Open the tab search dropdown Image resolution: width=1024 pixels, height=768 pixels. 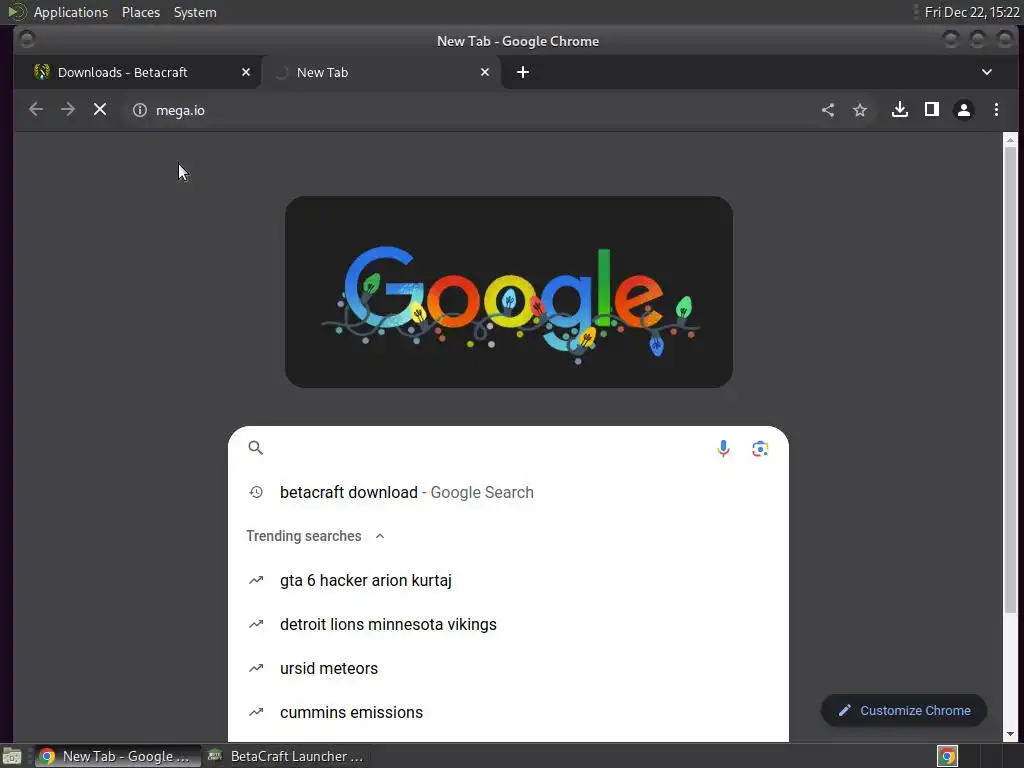click(x=987, y=72)
